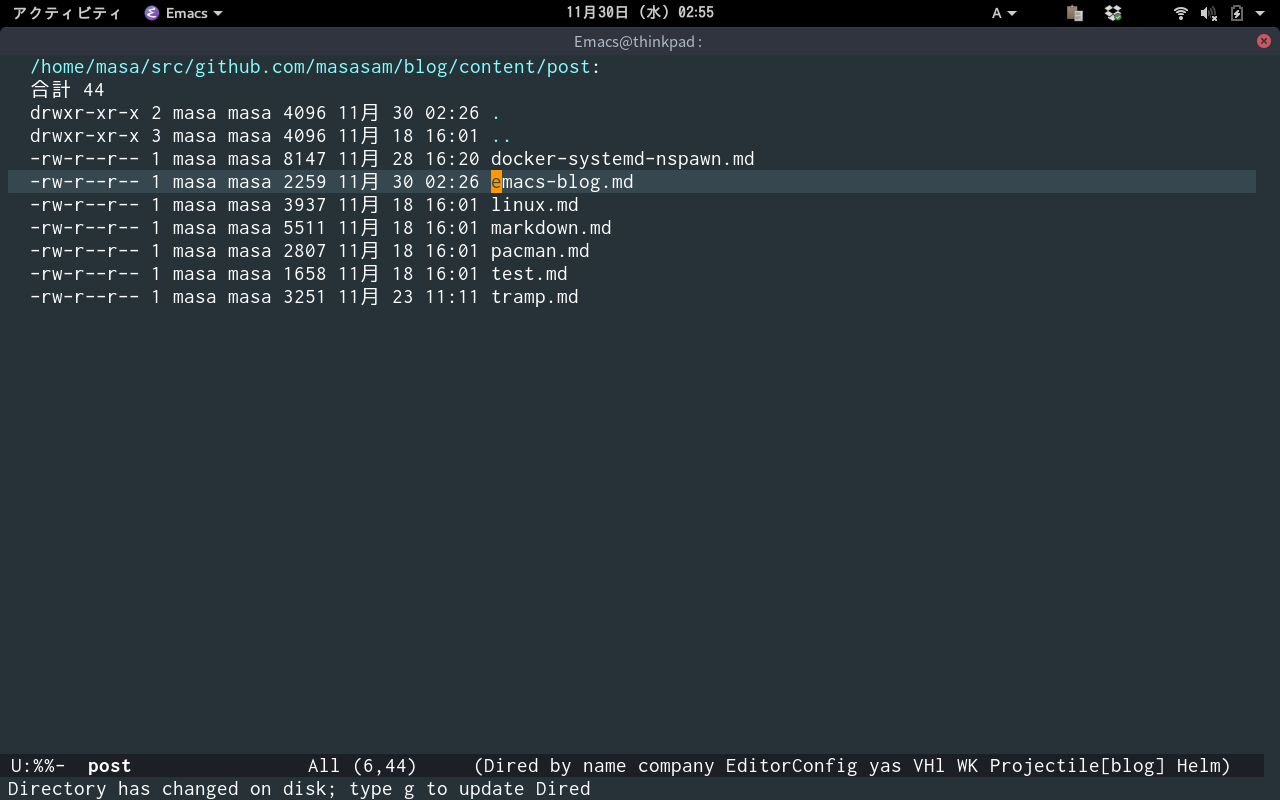
Task: Click the Wi-Fi status icon
Action: pyautogui.click(x=1181, y=13)
